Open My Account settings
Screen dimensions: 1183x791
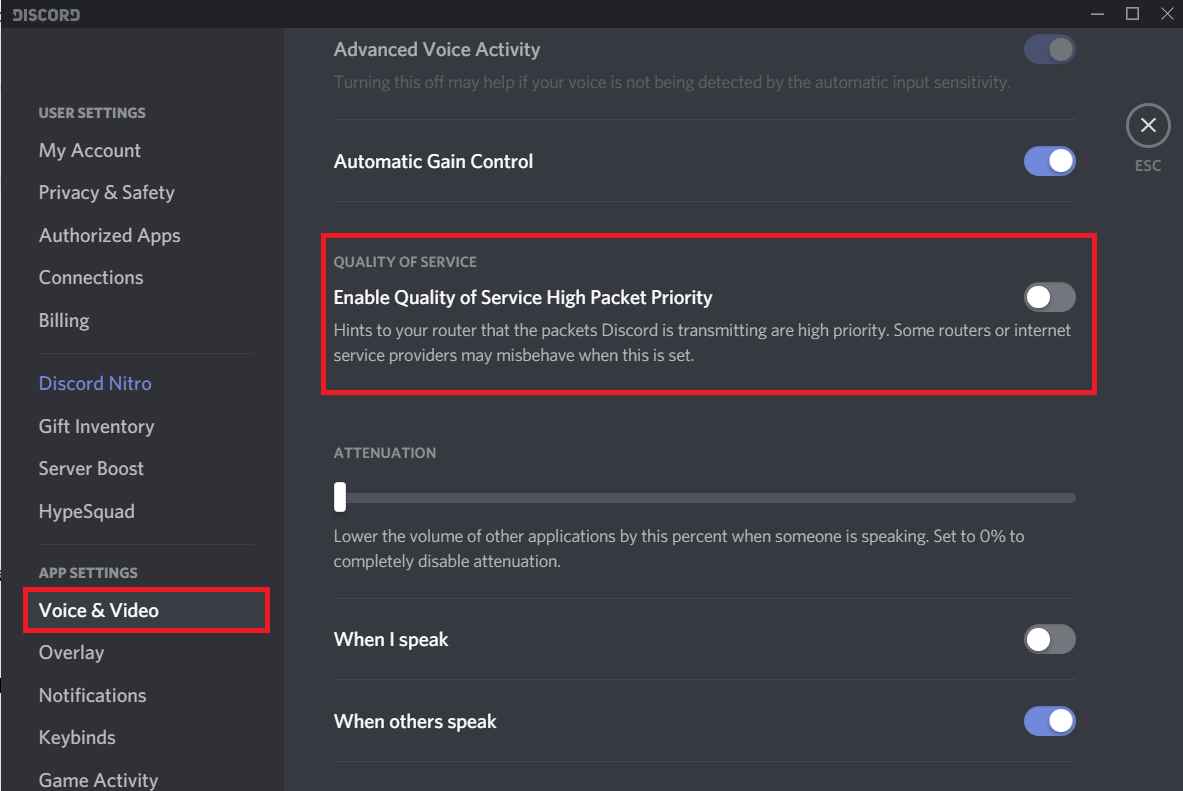point(89,150)
